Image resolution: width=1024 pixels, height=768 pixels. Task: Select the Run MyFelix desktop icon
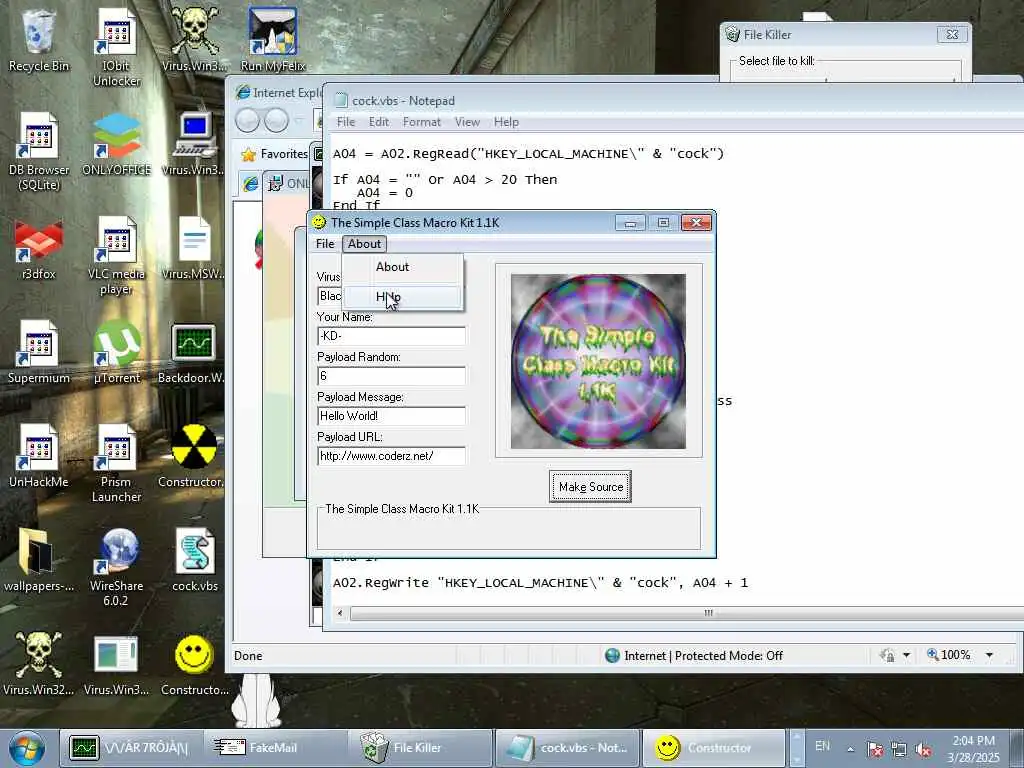(x=273, y=40)
